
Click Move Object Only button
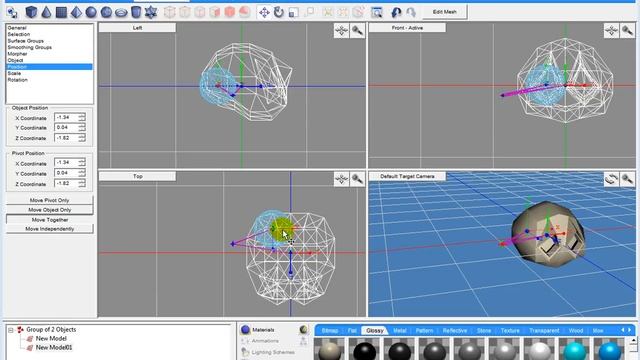(49, 210)
